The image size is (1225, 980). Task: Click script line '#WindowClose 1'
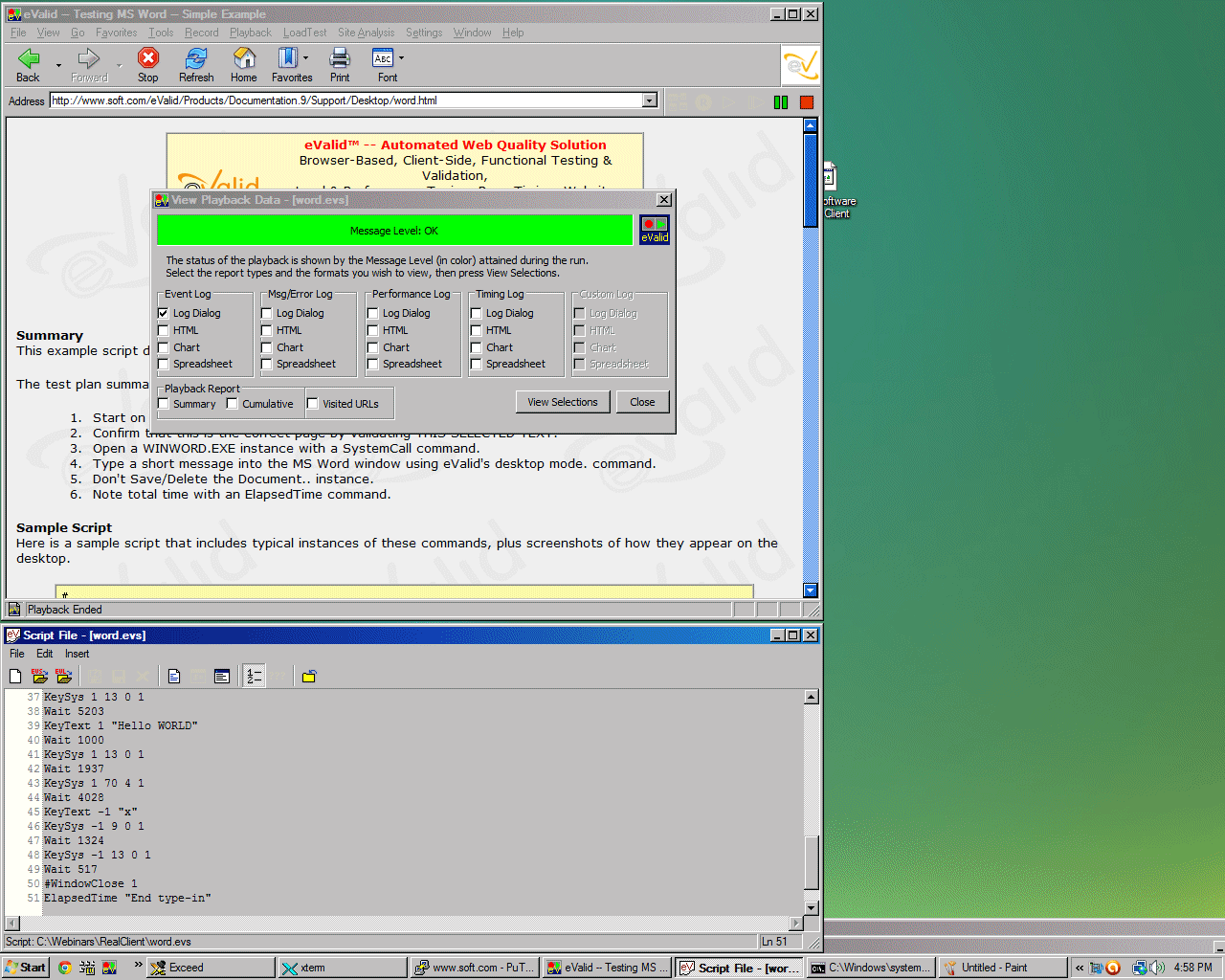pos(91,883)
